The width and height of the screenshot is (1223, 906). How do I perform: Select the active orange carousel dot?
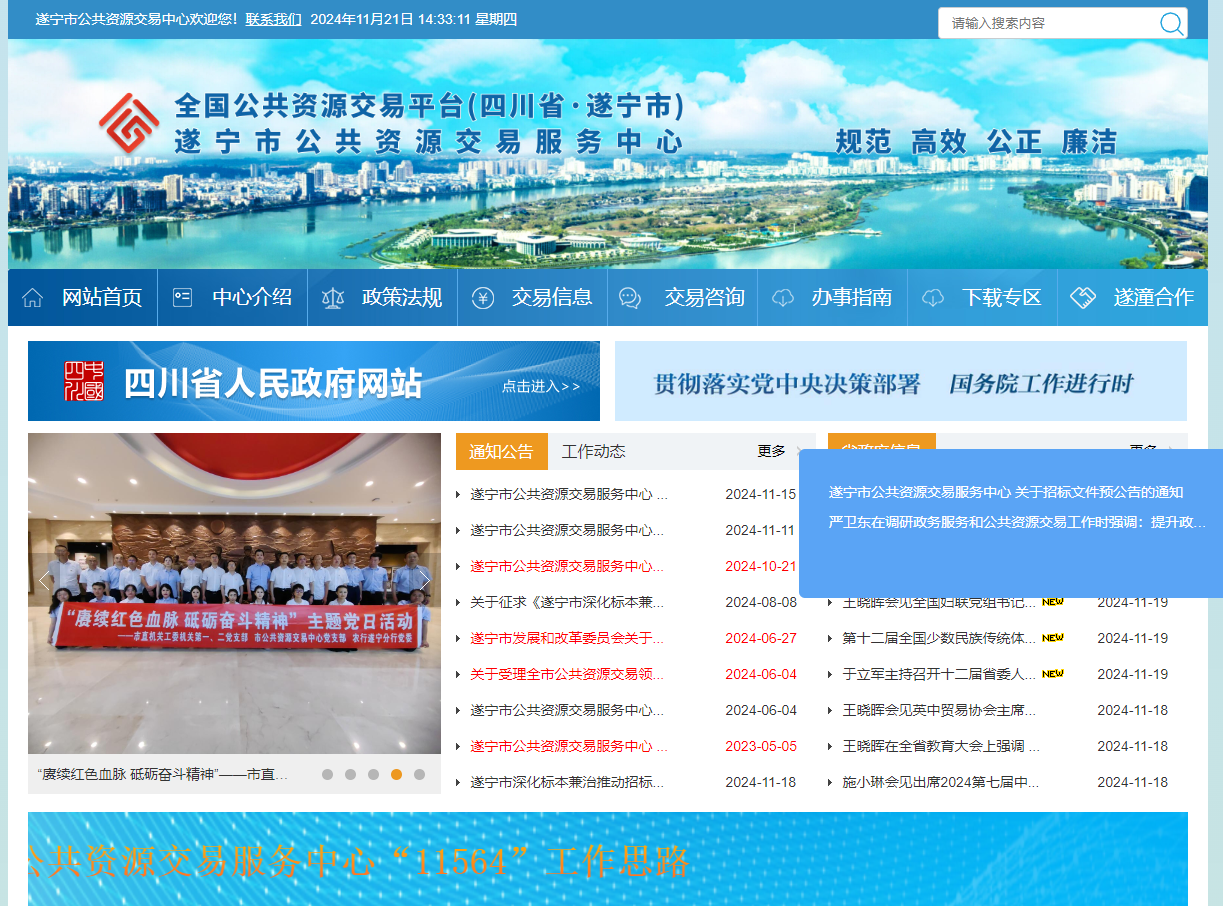396,774
